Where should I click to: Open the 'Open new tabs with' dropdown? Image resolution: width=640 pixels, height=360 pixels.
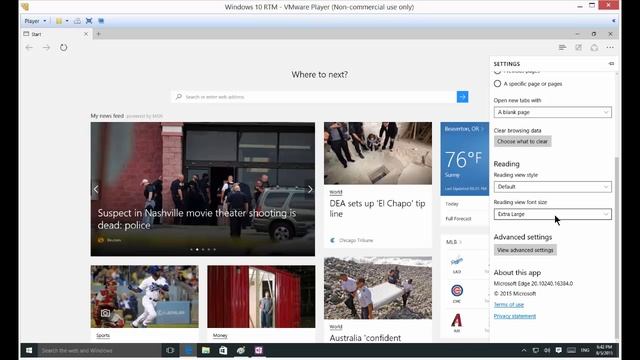(553, 112)
